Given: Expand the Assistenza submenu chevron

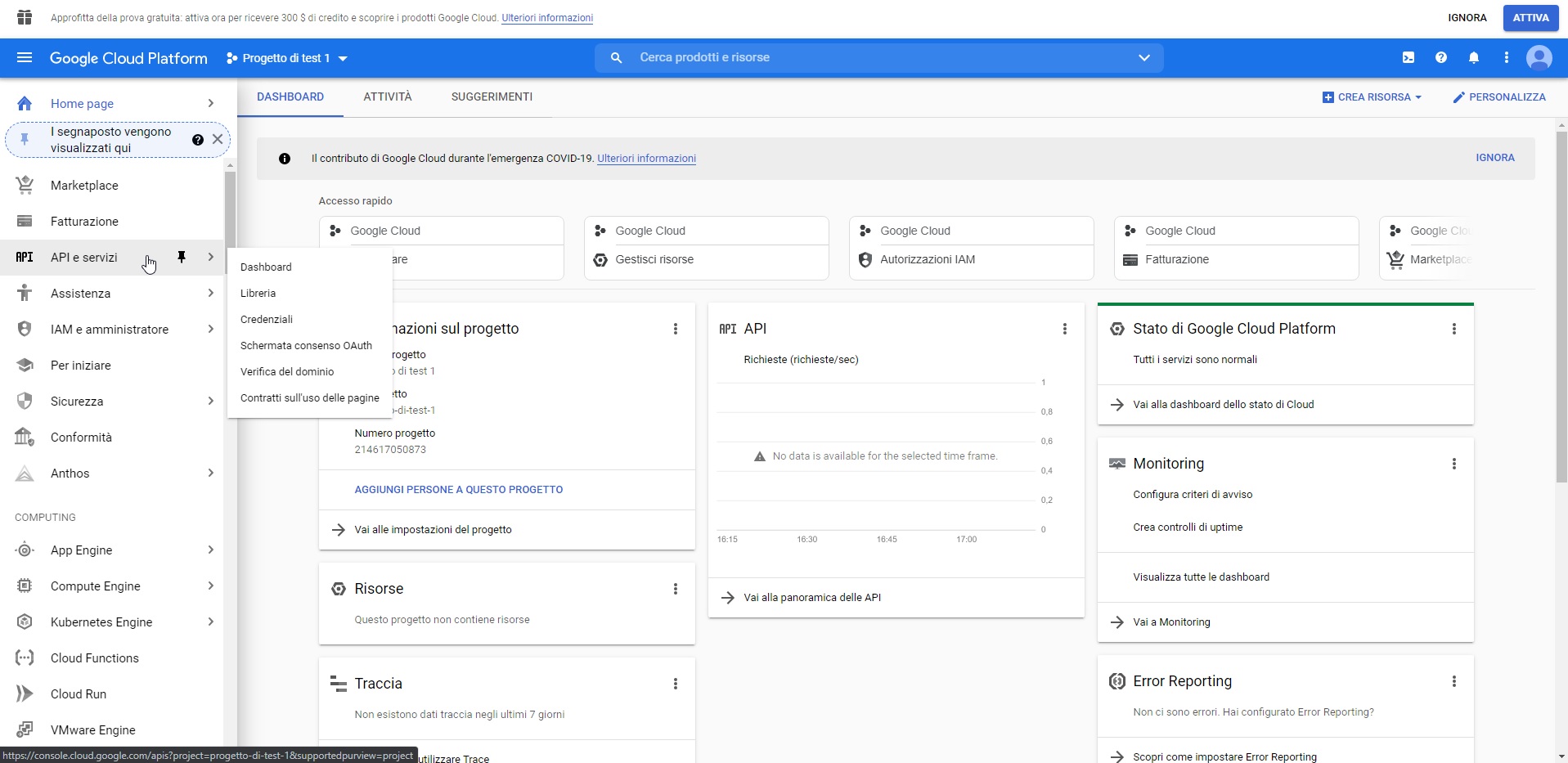Looking at the screenshot, I should coord(210,293).
